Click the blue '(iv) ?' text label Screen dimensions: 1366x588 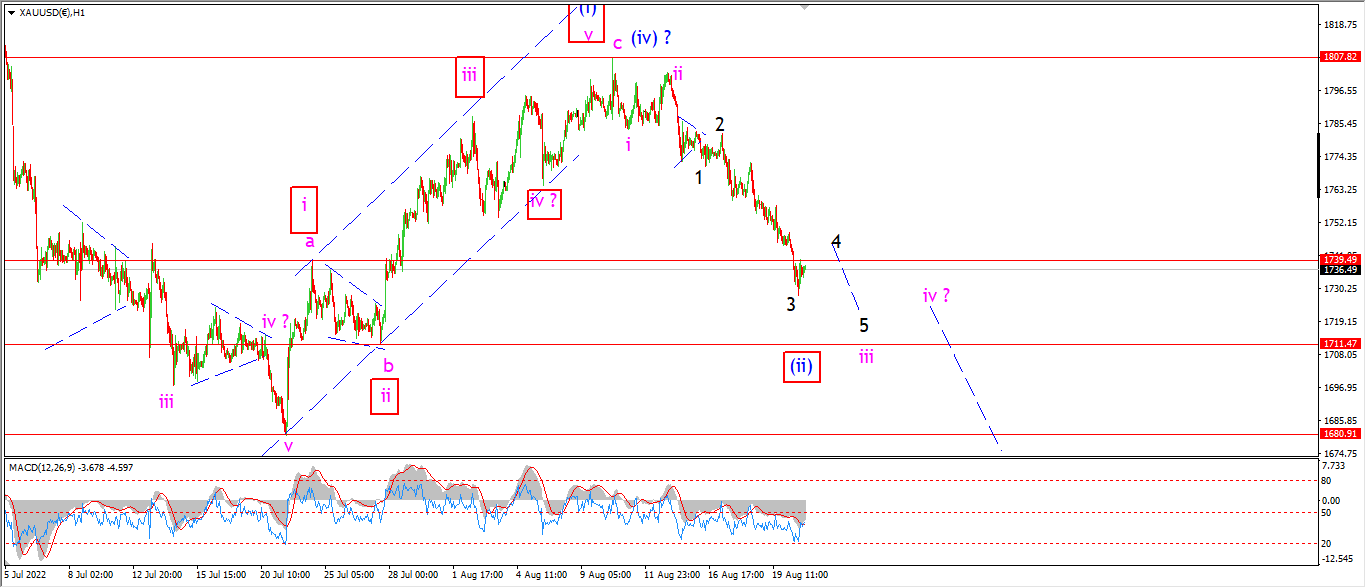[x=651, y=38]
